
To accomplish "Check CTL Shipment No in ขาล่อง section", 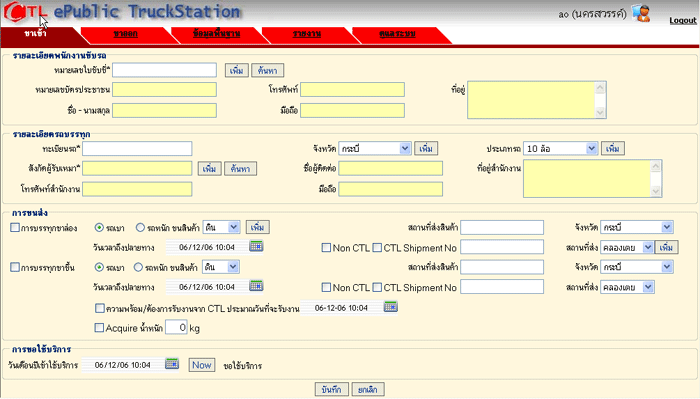I will [377, 248].
